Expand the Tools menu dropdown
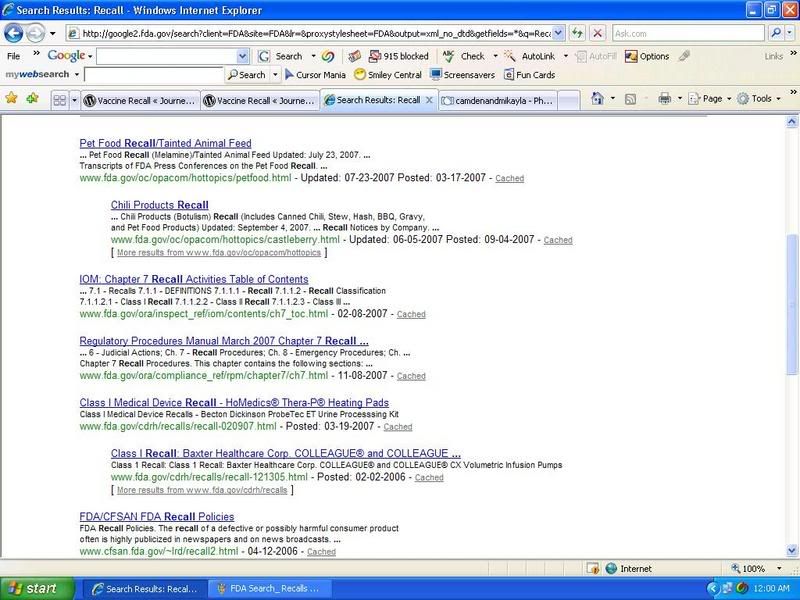The width and height of the screenshot is (800, 600). (779, 98)
